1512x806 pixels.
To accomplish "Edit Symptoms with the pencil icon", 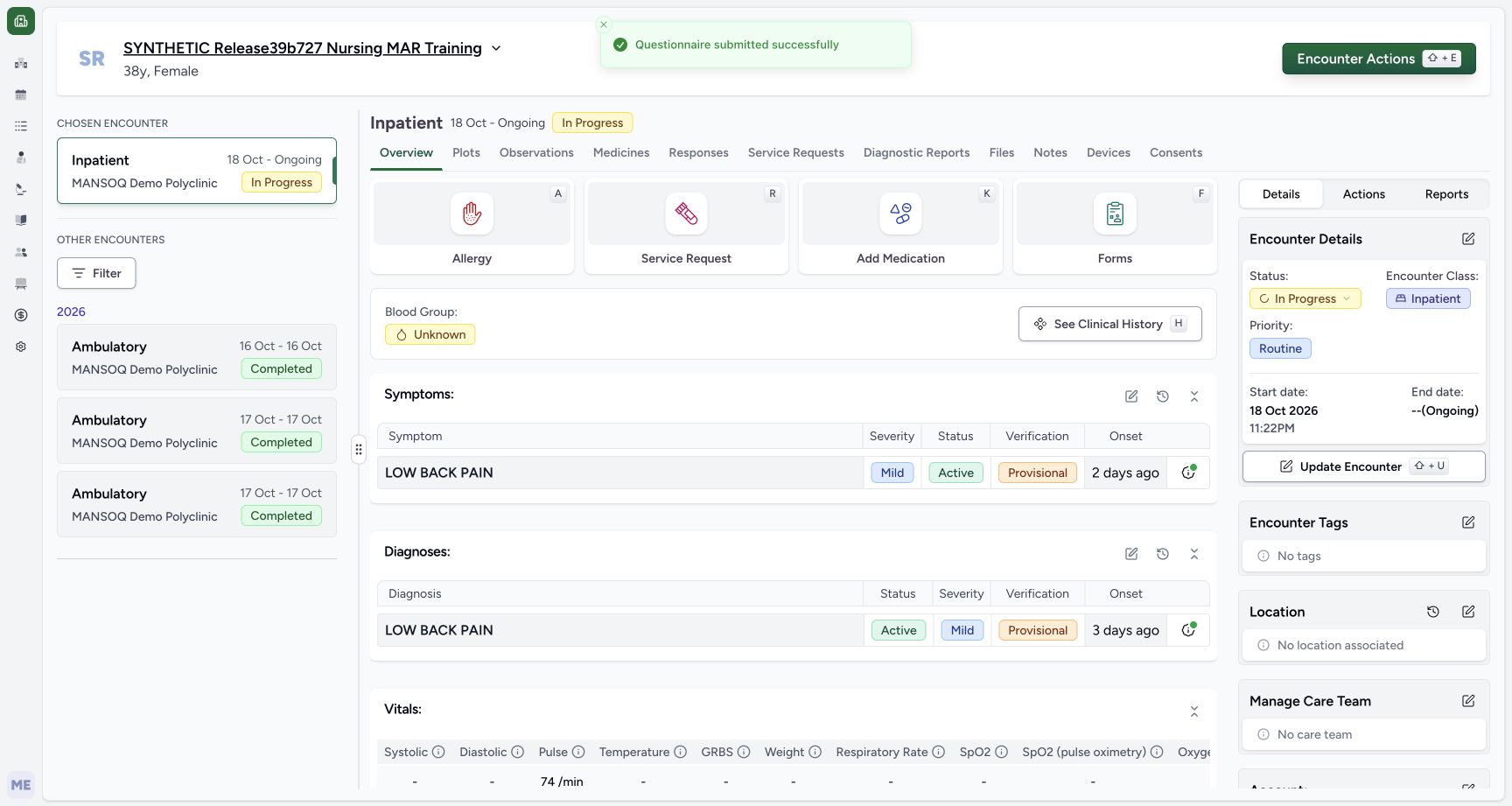I will (1131, 396).
